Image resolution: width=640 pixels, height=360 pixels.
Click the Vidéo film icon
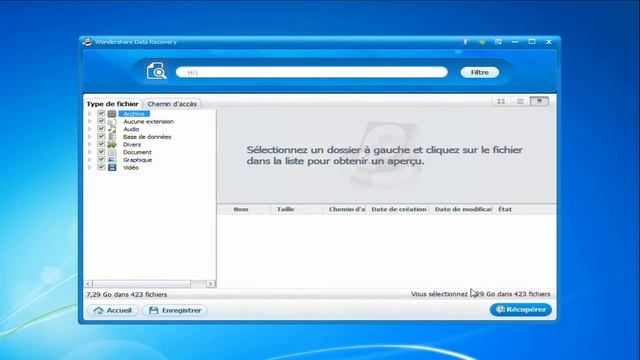tap(112, 167)
